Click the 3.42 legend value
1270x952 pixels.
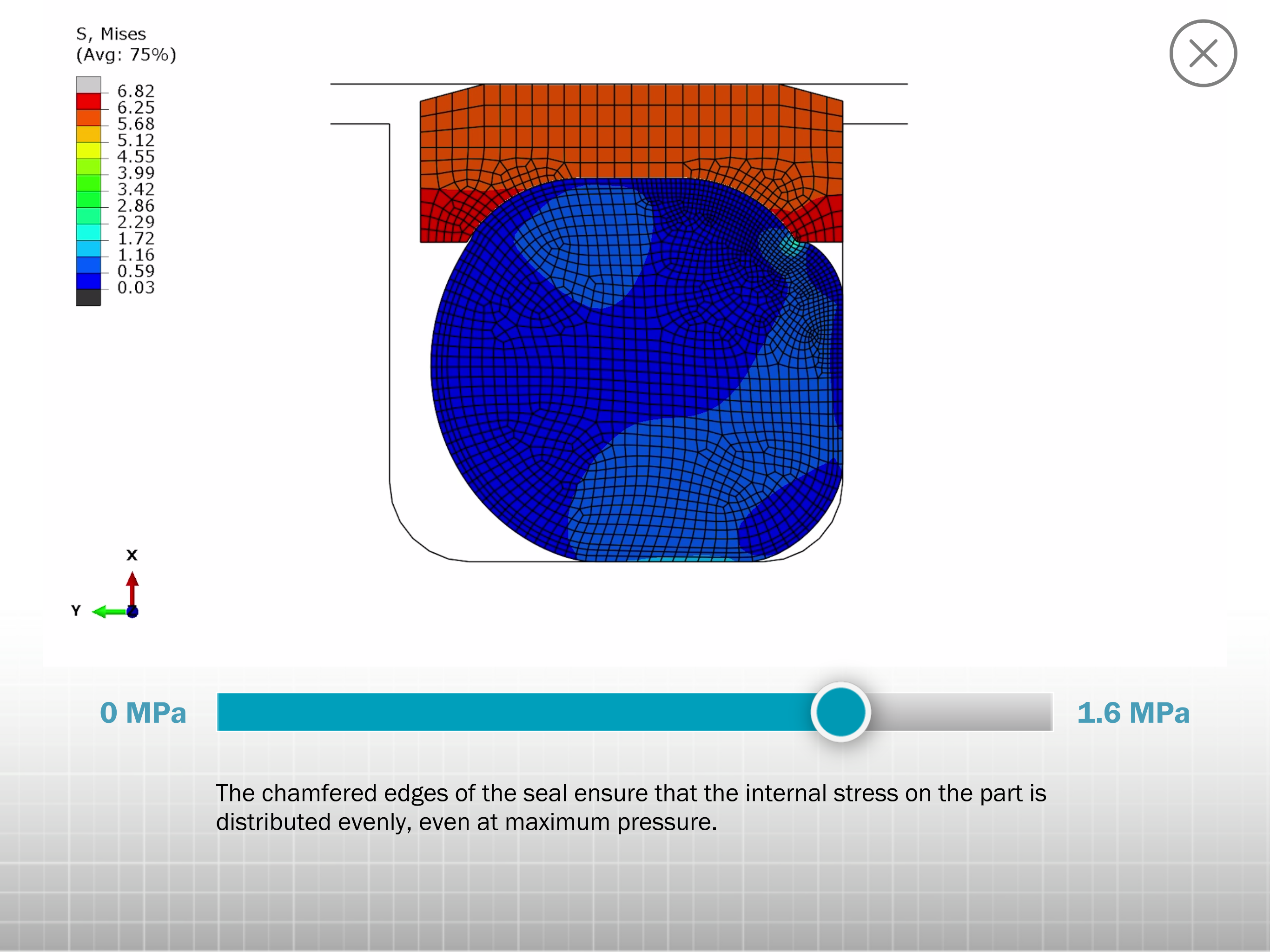[135, 189]
